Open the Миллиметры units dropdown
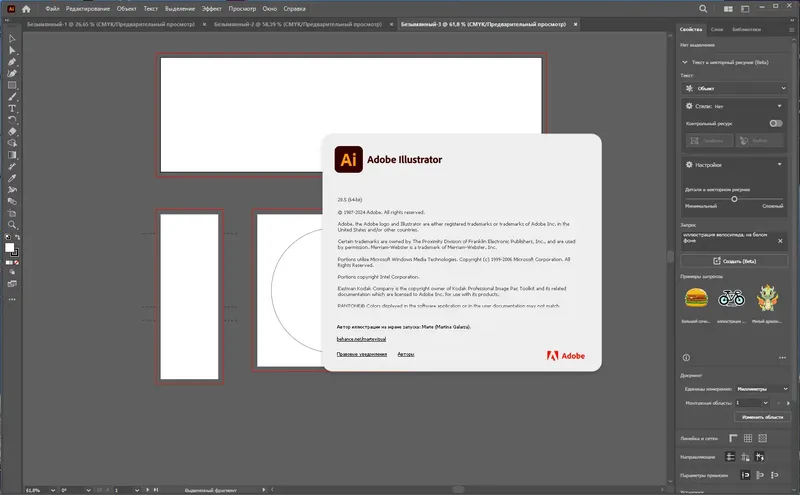Screen dimensions: 800x495 [762, 389]
